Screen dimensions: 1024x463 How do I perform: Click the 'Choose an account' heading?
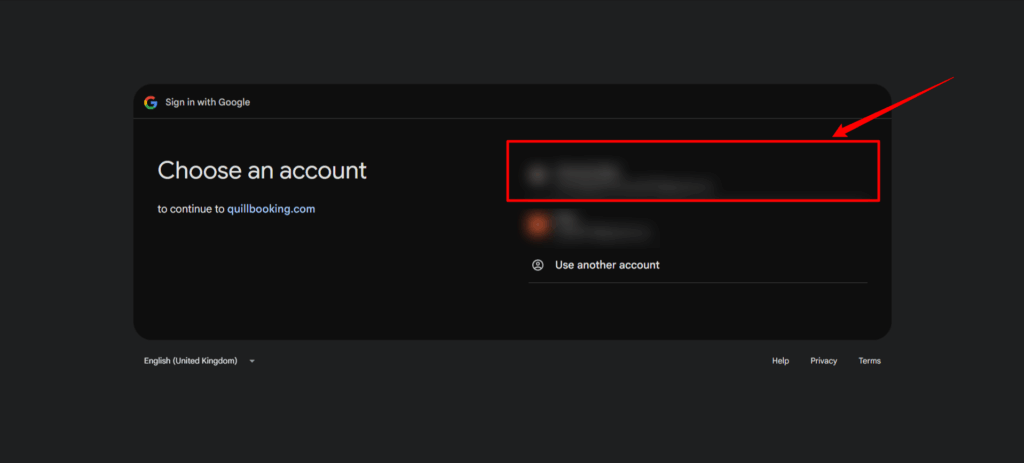[262, 171]
